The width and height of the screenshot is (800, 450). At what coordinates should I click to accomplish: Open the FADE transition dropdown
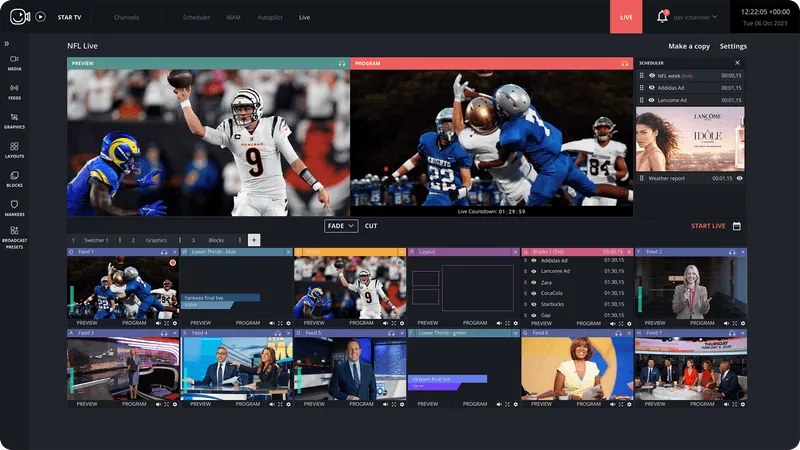(x=341, y=226)
